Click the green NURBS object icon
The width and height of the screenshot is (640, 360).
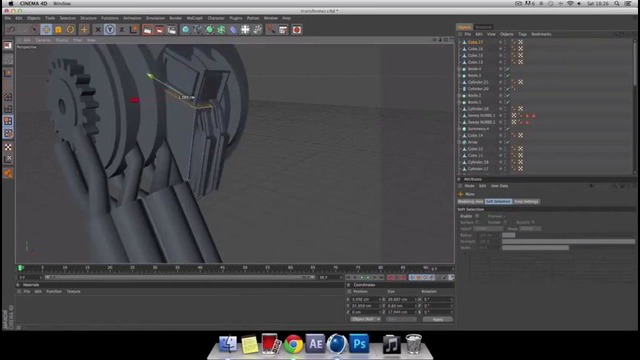(x=209, y=29)
